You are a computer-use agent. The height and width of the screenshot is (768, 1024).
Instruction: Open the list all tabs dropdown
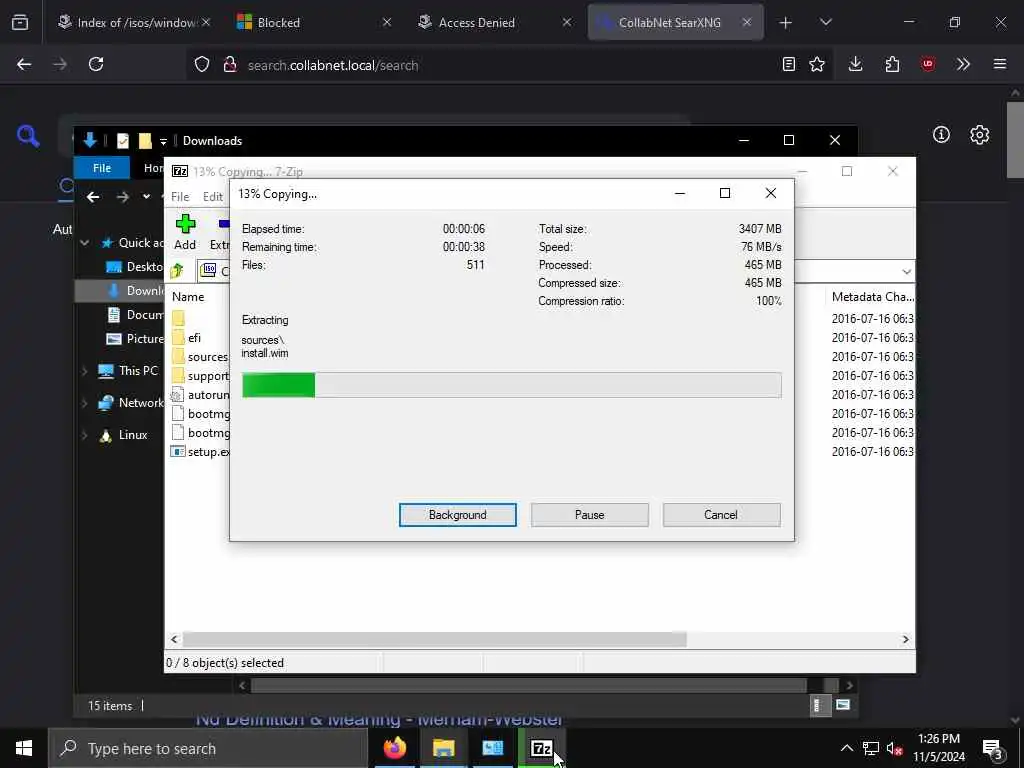pos(825,22)
